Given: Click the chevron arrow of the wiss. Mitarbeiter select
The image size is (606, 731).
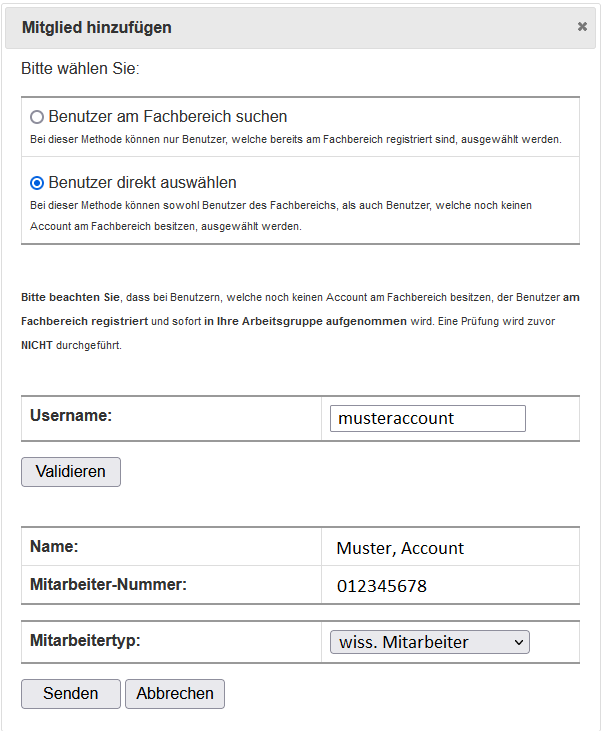Looking at the screenshot, I should 519,643.
